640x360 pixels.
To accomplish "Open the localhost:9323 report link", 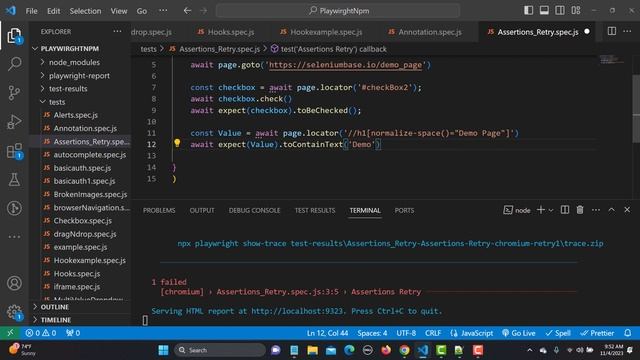I will click(x=297, y=311).
